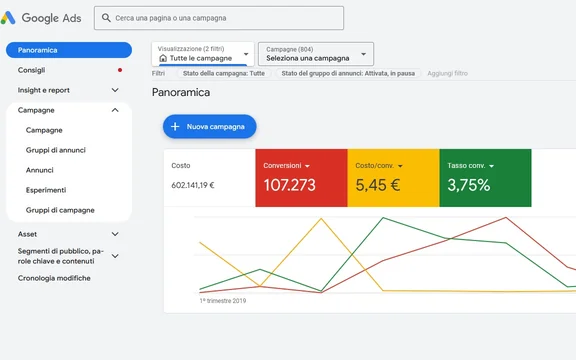The height and width of the screenshot is (360, 576).
Task: Click the Filtri label
Action: (x=158, y=73)
